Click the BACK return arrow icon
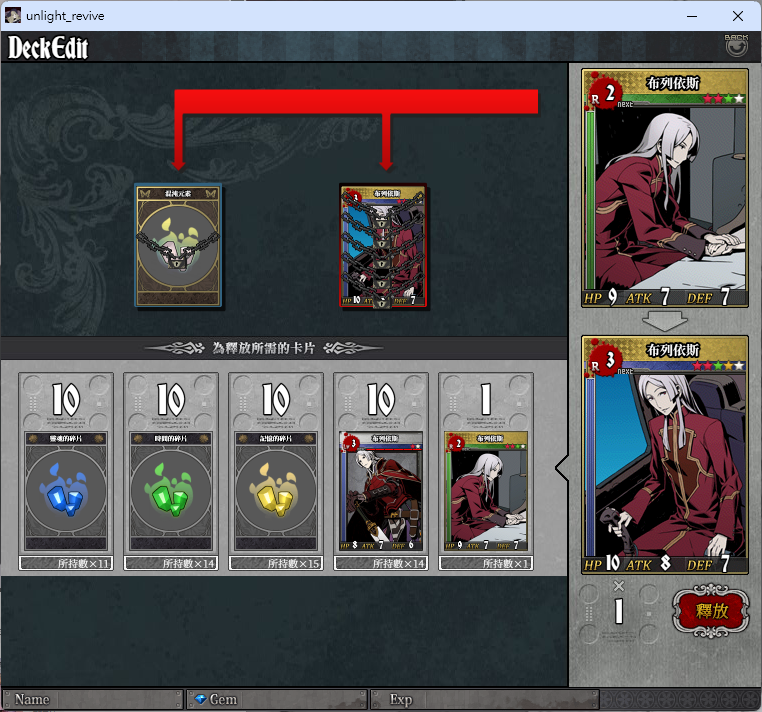This screenshot has height=712, width=762. (736, 45)
